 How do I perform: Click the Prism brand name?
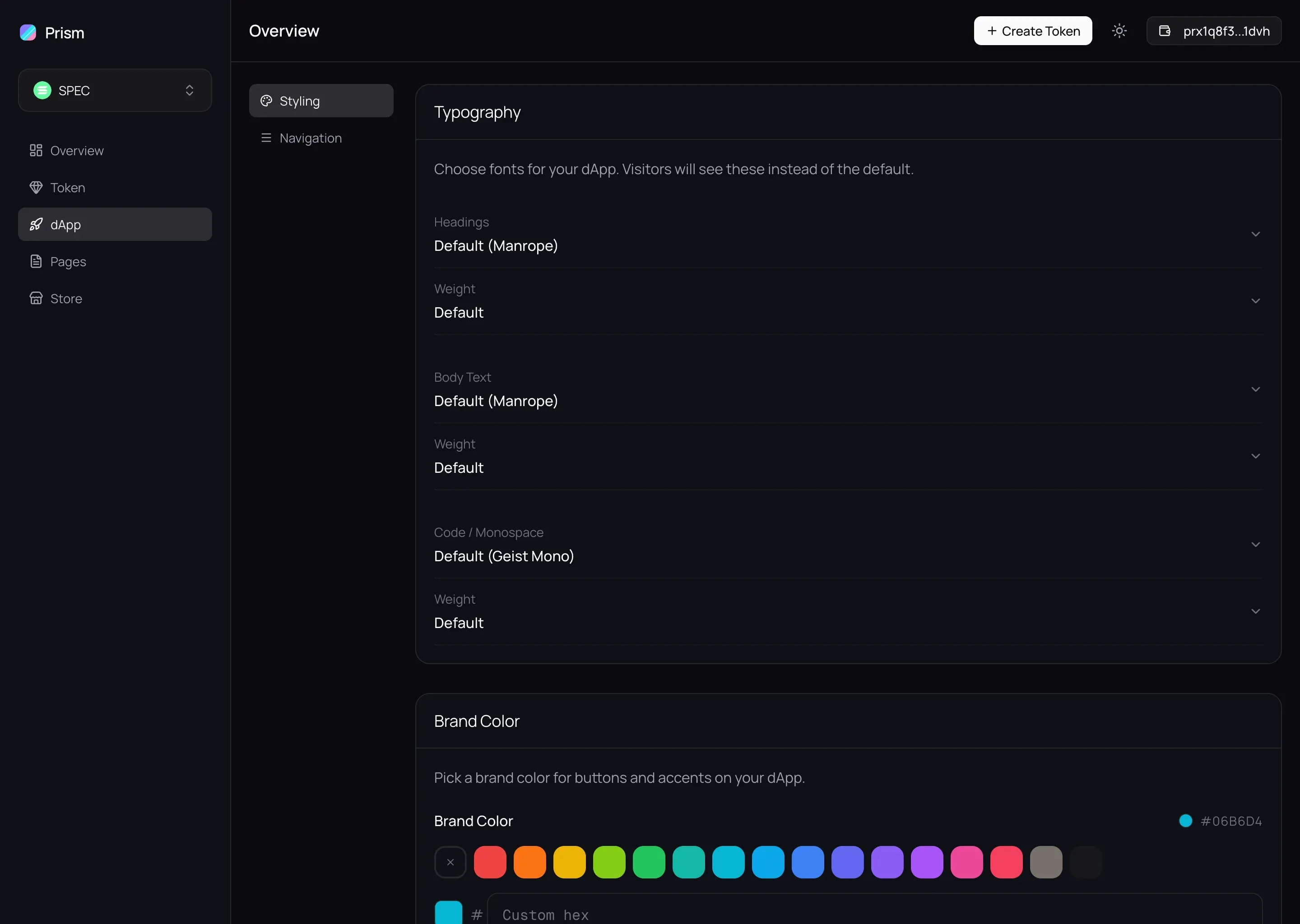64,33
